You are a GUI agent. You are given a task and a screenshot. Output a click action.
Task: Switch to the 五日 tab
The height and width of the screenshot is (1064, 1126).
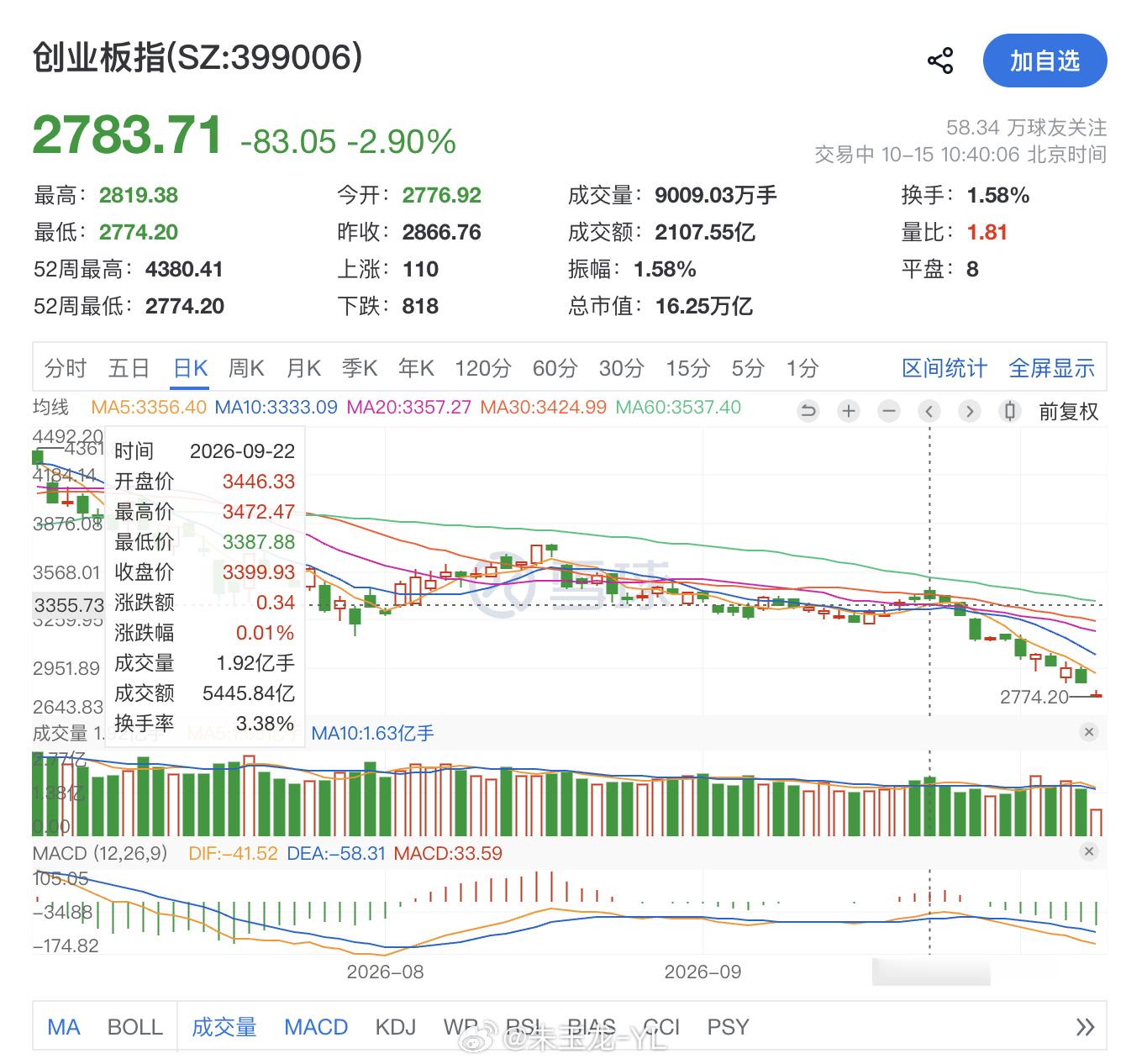pyautogui.click(x=129, y=368)
